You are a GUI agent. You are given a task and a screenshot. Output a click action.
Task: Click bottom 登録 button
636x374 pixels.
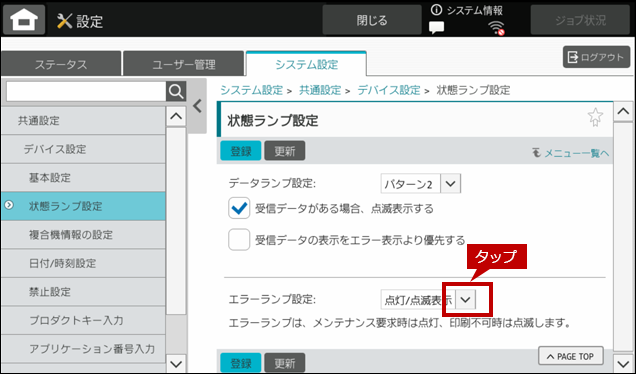(x=241, y=363)
